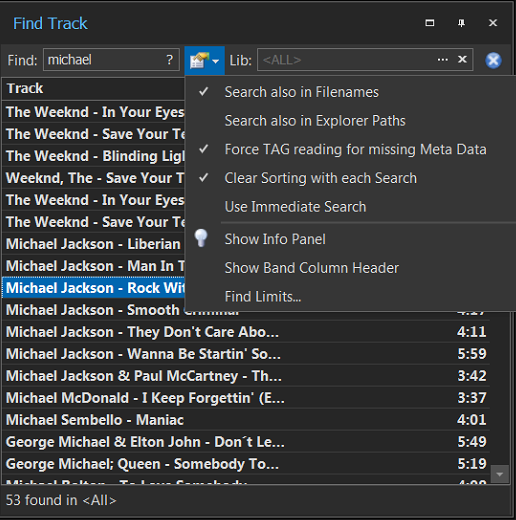
Task: Open Find Limits... menu entry
Action: tap(350, 297)
